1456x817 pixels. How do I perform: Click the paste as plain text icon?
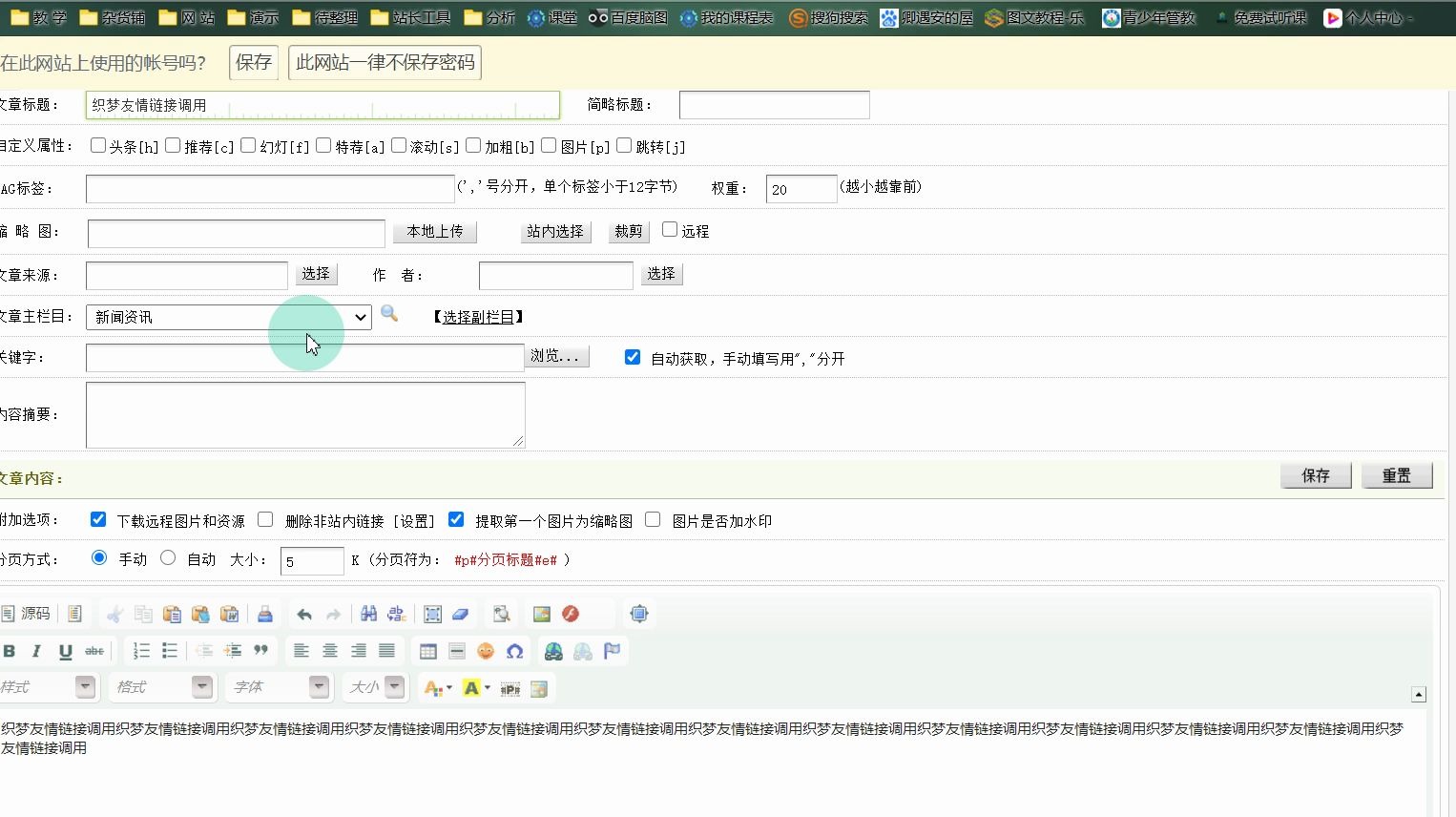coord(200,614)
